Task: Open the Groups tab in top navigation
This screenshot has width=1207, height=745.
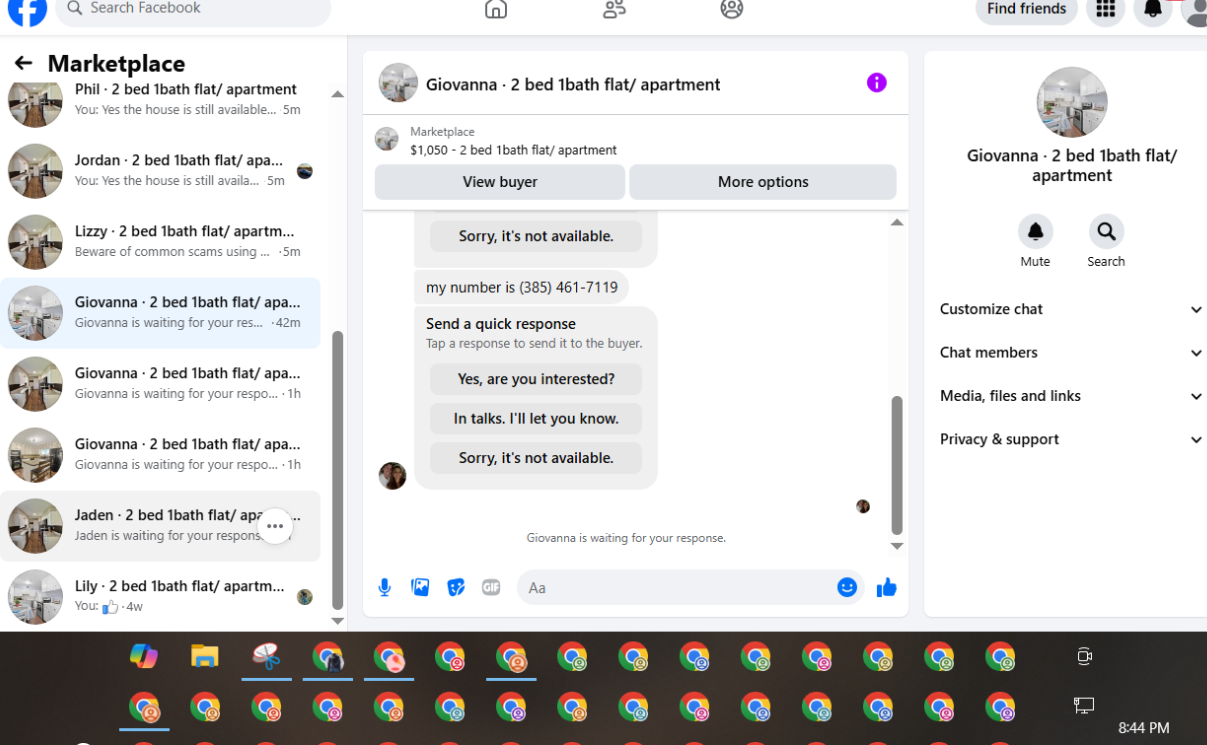Action: [x=732, y=10]
